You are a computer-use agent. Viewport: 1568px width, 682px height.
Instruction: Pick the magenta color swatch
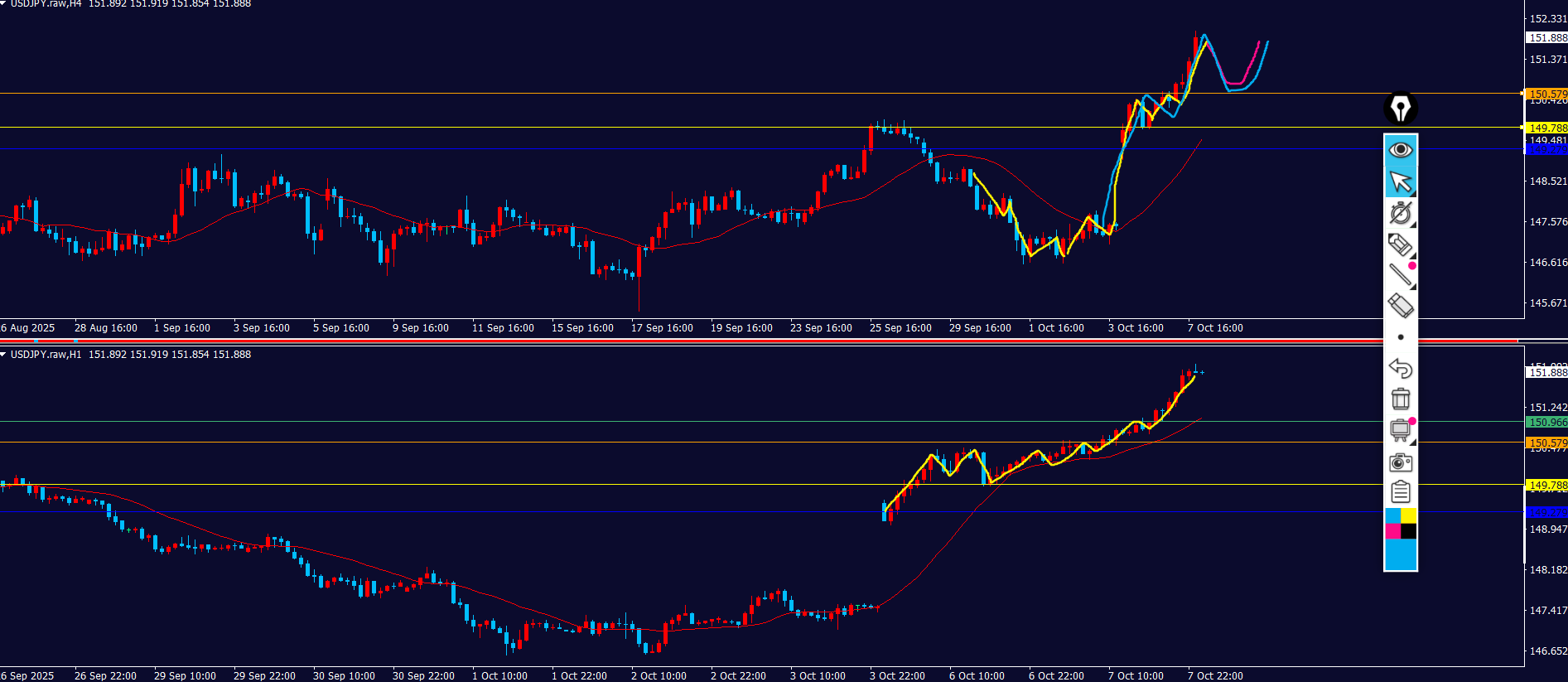pyautogui.click(x=1392, y=531)
